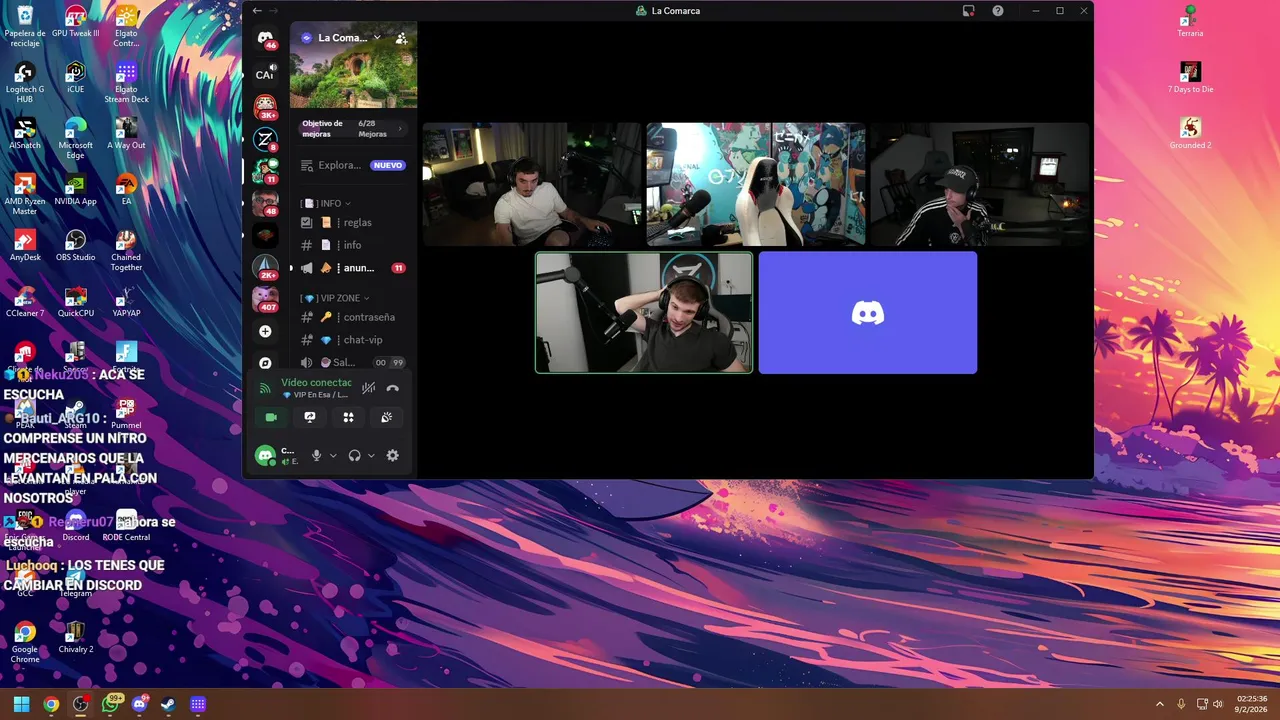The width and height of the screenshot is (1280, 720).
Task: Show hidden system tray icons chevron
Action: [1160, 704]
